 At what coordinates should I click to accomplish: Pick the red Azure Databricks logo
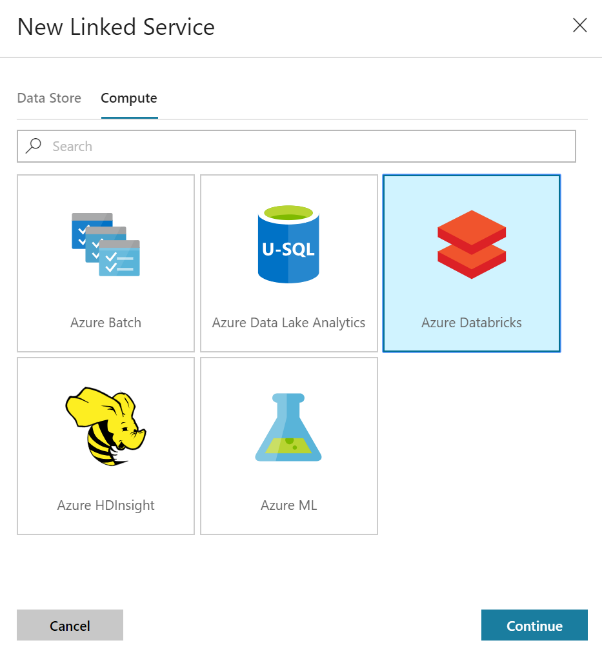tap(472, 244)
